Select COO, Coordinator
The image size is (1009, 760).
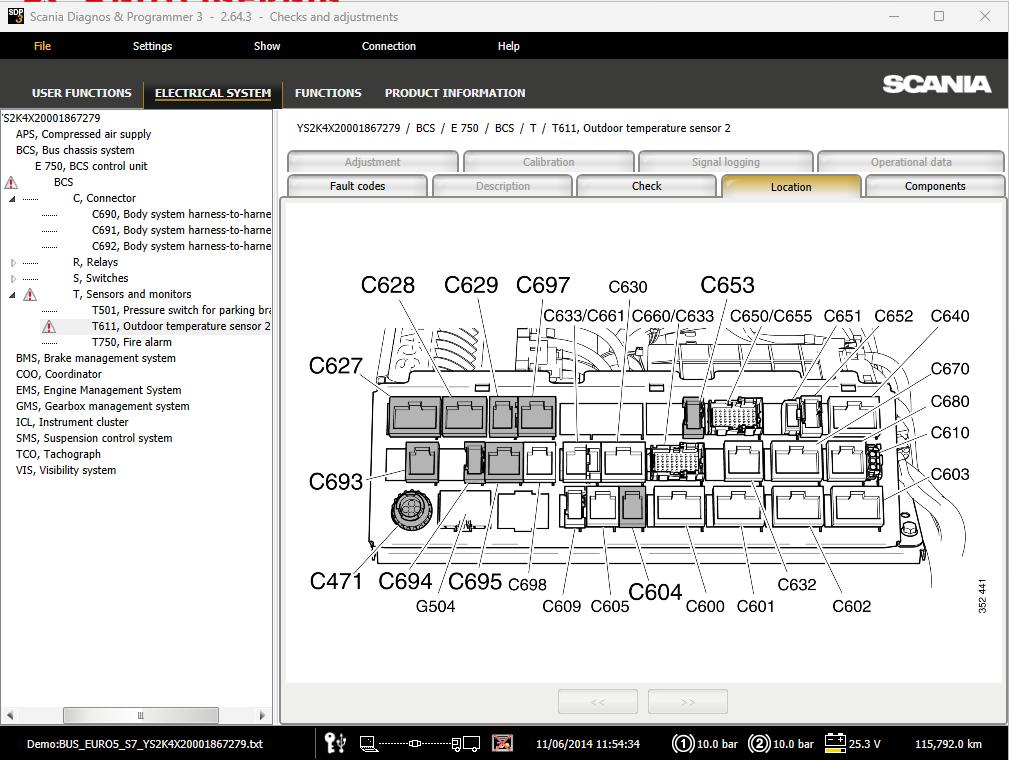[x=59, y=375]
